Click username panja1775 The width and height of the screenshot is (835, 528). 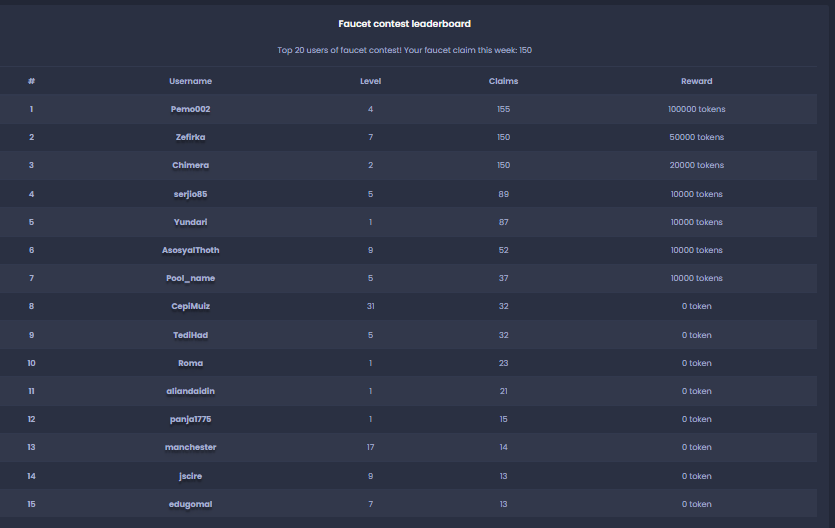click(x=190, y=419)
